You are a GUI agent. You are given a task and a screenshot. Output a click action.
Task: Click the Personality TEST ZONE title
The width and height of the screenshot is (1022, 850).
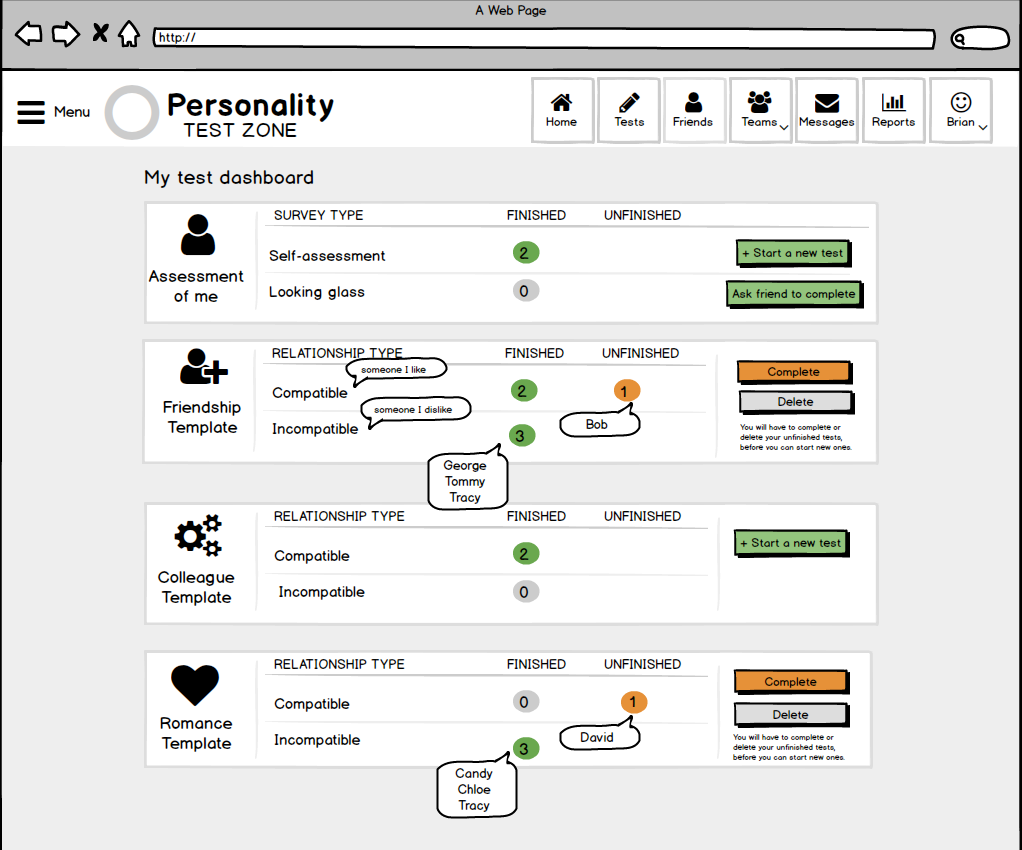coord(251,114)
